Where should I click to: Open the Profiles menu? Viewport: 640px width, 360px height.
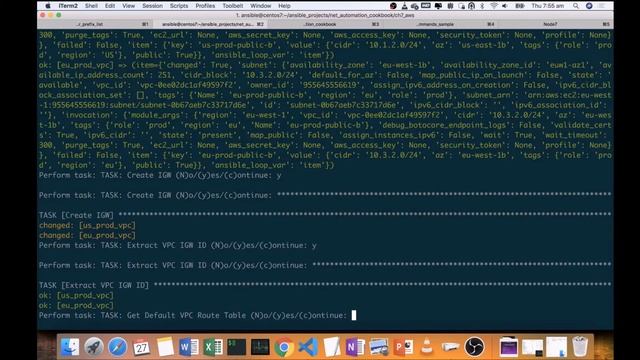[205, 6]
